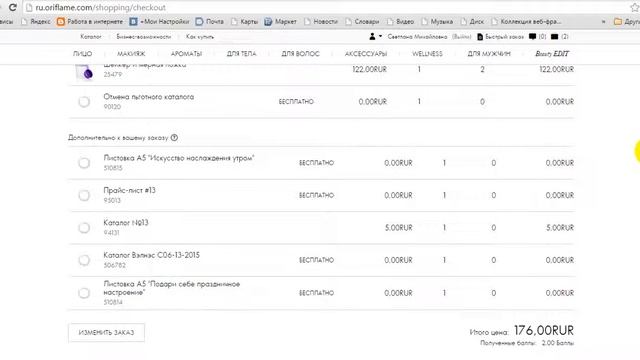Viewport: 640px width, 360px height.
Task: Click the Светлана Михайловна profile name
Action: pyautogui.click(x=417, y=37)
